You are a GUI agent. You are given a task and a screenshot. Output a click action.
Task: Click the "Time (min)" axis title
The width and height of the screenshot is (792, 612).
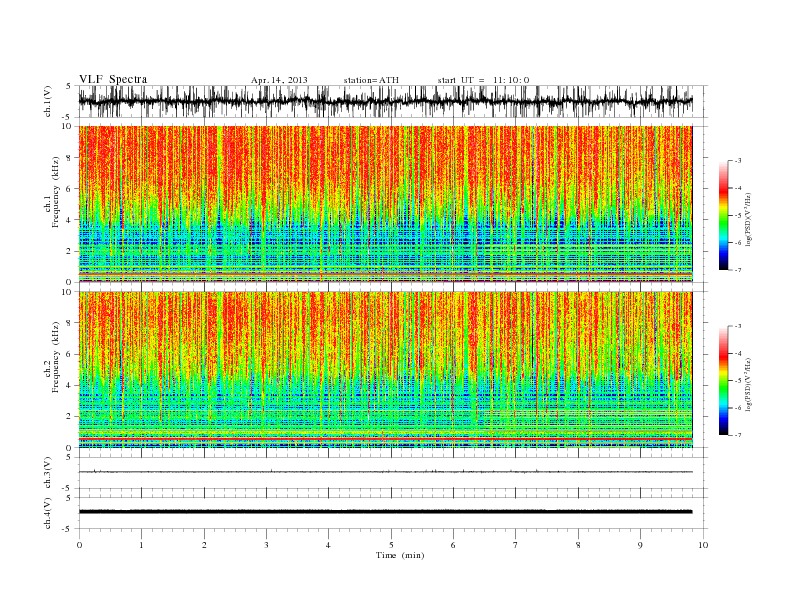pos(400,555)
